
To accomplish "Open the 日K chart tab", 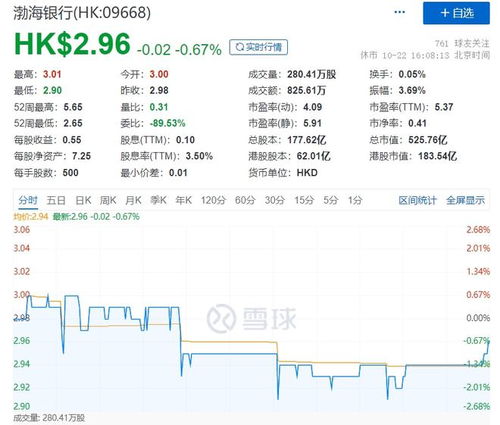I will pos(83,200).
